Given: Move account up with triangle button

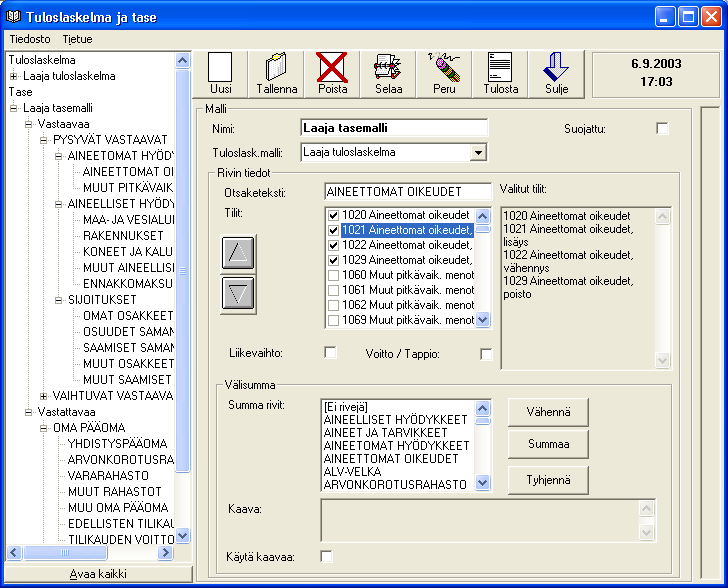Looking at the screenshot, I should tap(238, 253).
